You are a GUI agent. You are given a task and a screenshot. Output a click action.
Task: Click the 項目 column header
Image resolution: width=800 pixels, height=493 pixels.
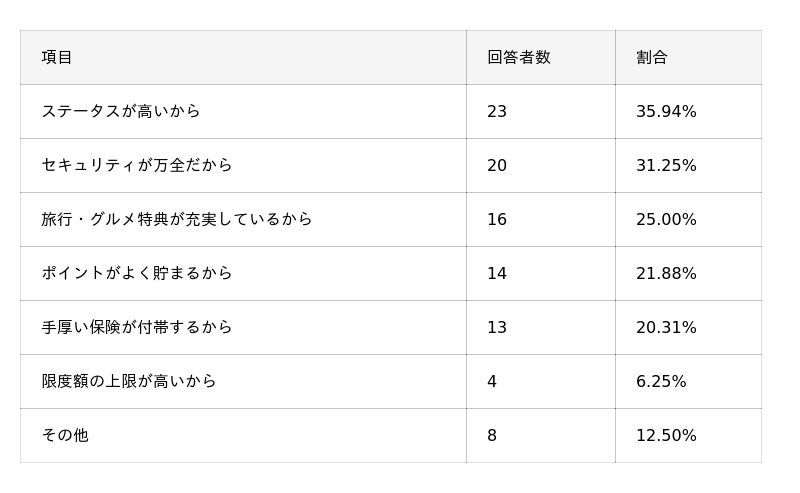(57, 57)
